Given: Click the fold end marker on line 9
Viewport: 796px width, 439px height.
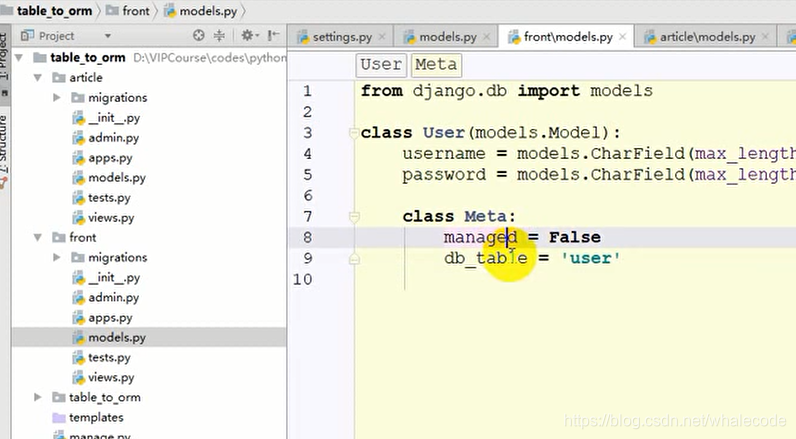Looking at the screenshot, I should tap(354, 259).
